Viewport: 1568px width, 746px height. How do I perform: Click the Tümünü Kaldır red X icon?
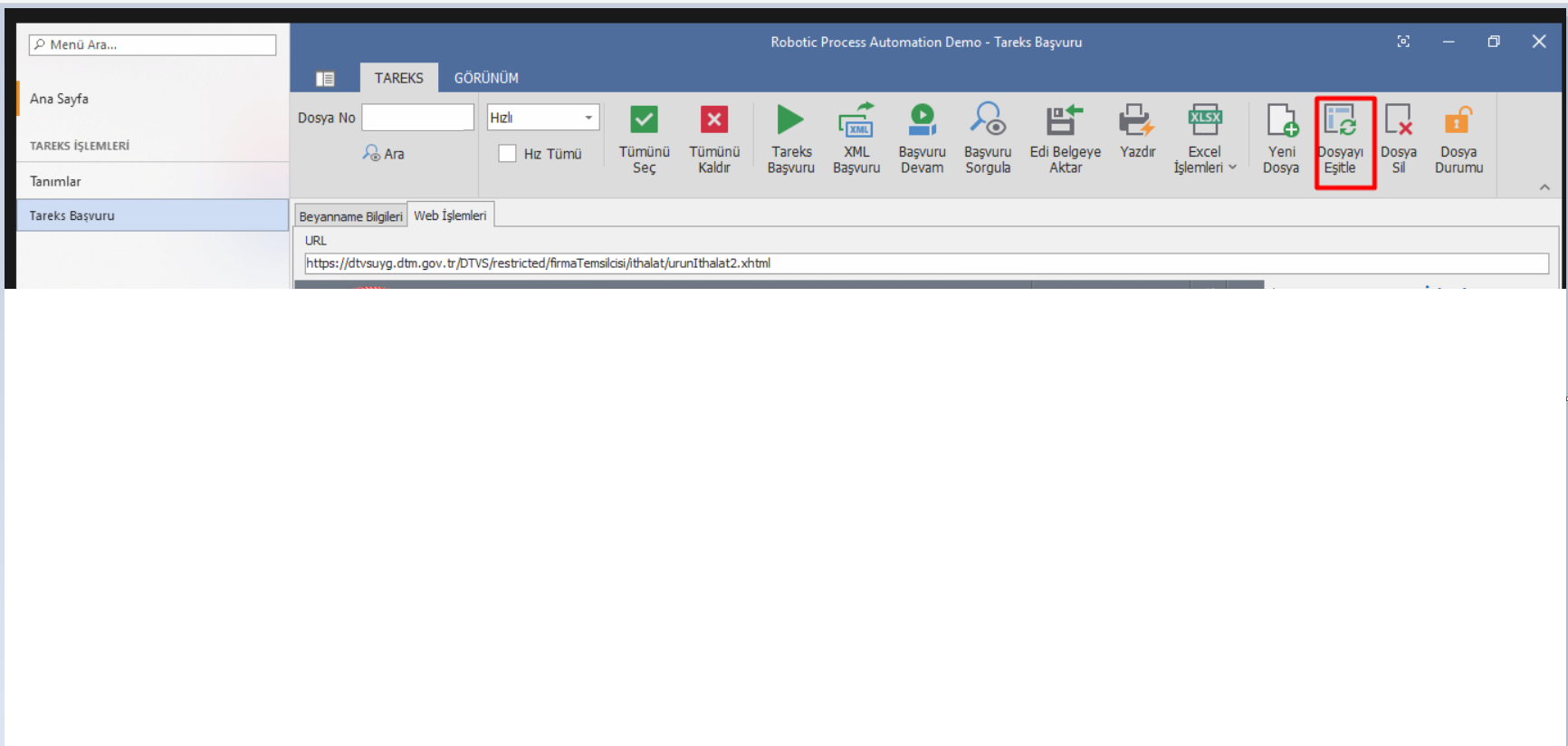point(713,120)
